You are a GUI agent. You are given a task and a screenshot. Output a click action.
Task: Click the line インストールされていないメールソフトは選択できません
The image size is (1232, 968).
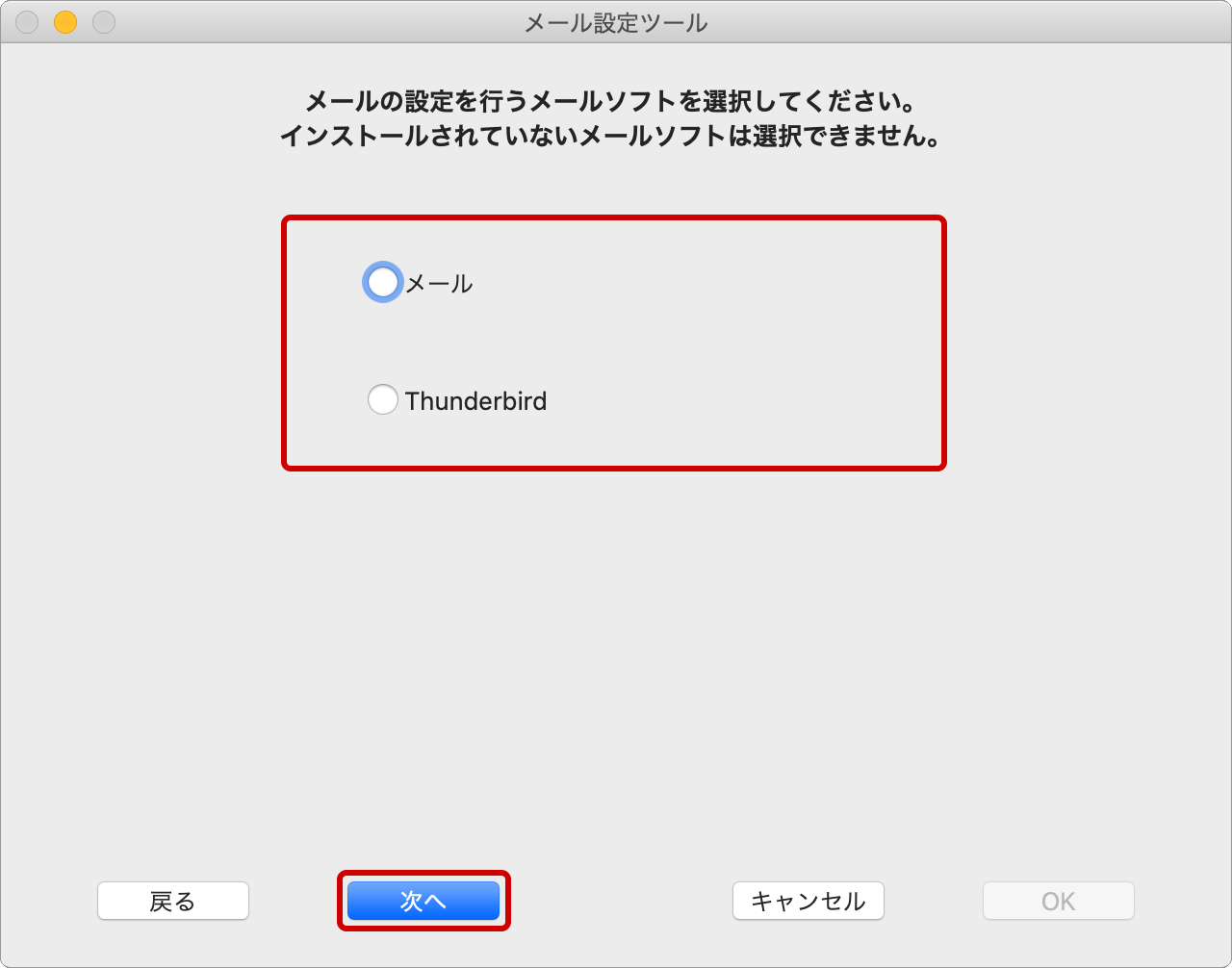(x=609, y=136)
